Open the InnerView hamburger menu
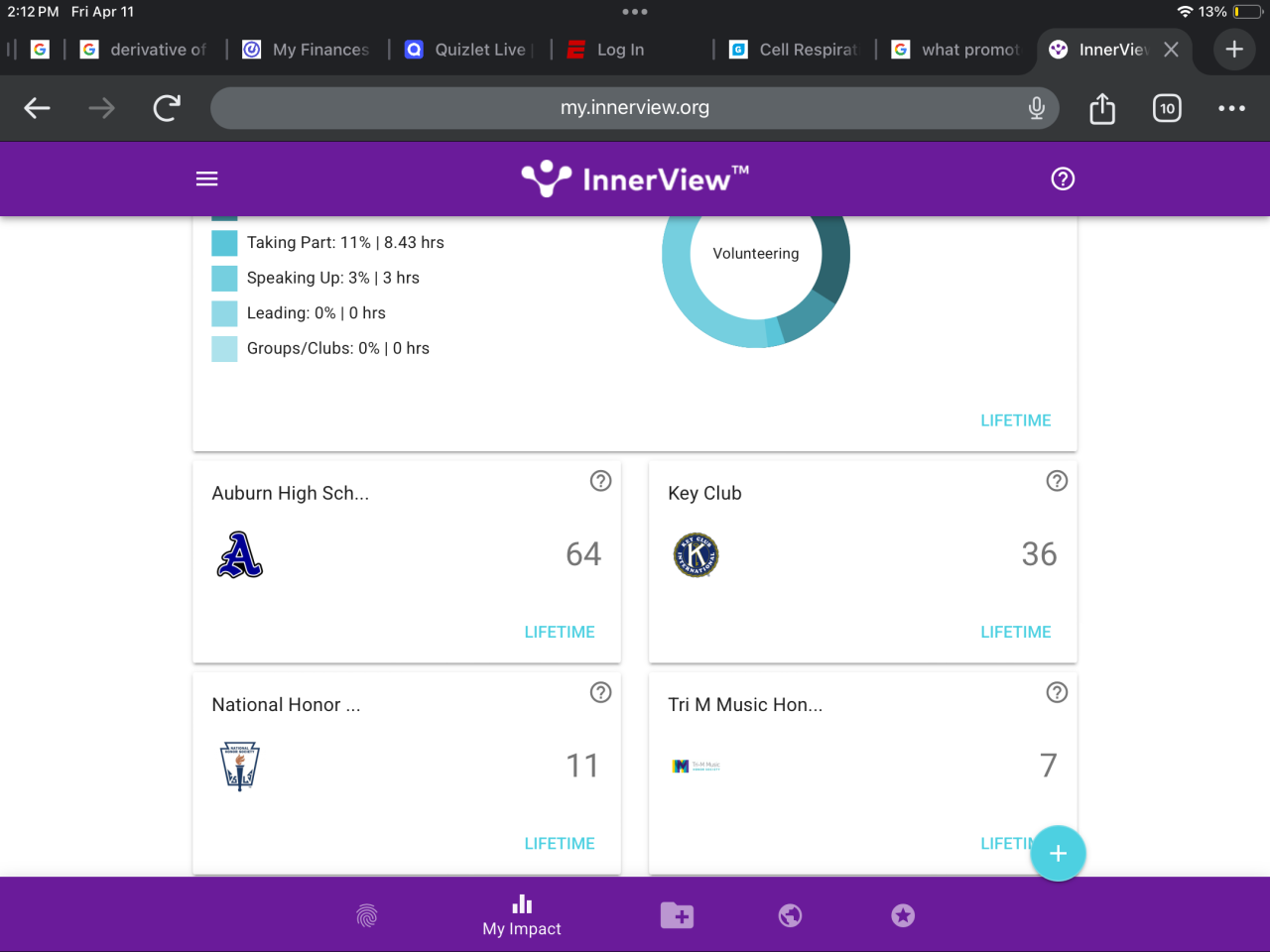This screenshot has height=952, width=1270. (x=206, y=178)
